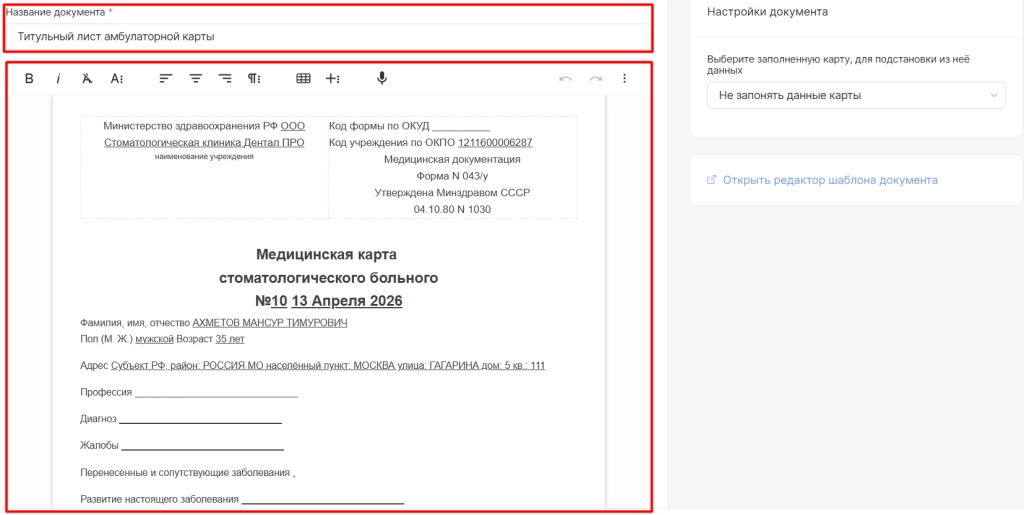The image size is (1024, 515).
Task: Click the clear formatting icon
Action: click(x=87, y=78)
